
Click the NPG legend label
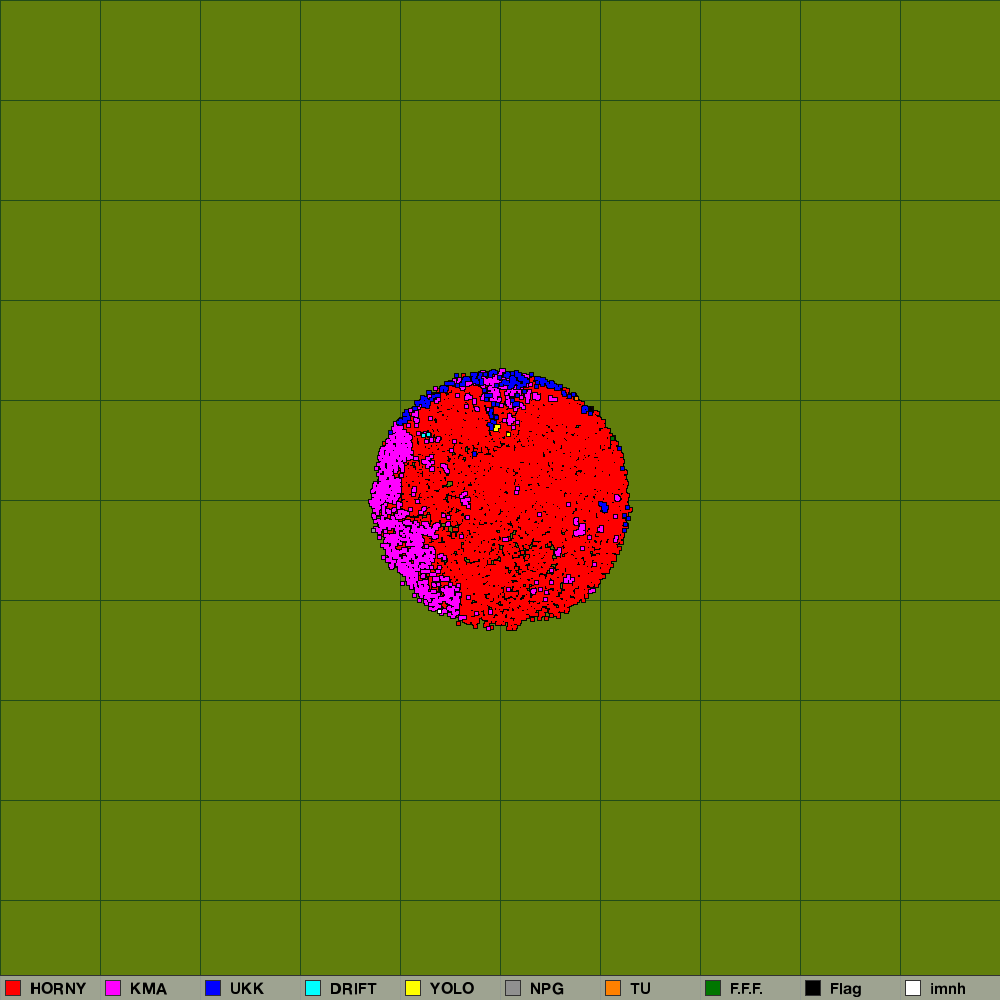click(547, 989)
